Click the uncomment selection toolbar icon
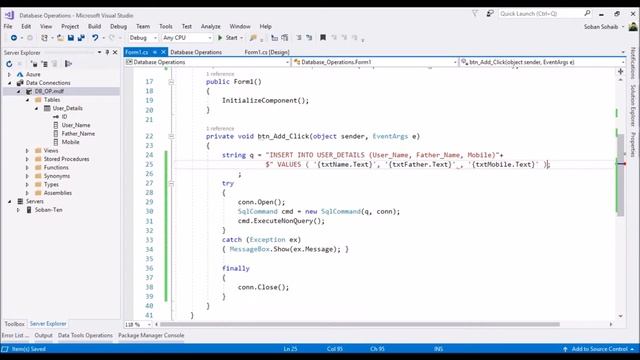Viewport: 640px width, 360px height. tap(309, 38)
